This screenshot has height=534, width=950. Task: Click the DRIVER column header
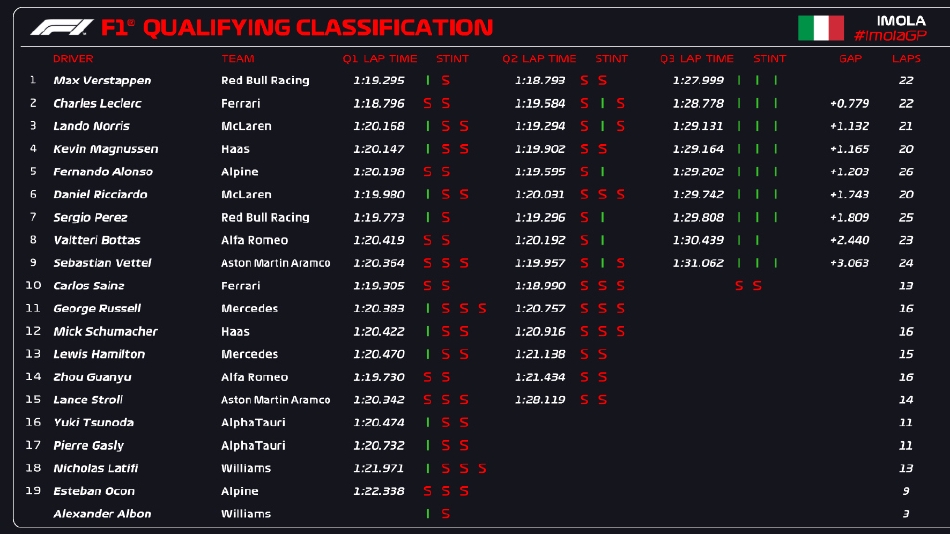[x=73, y=59]
